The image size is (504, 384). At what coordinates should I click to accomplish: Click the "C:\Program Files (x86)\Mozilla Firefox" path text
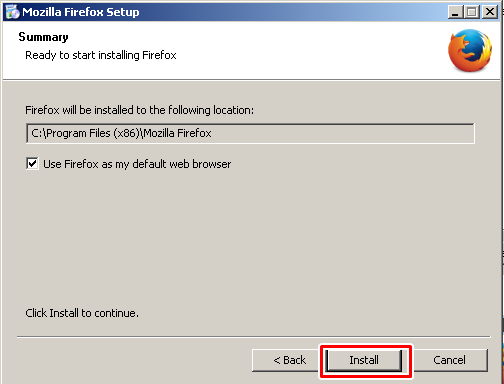121,133
